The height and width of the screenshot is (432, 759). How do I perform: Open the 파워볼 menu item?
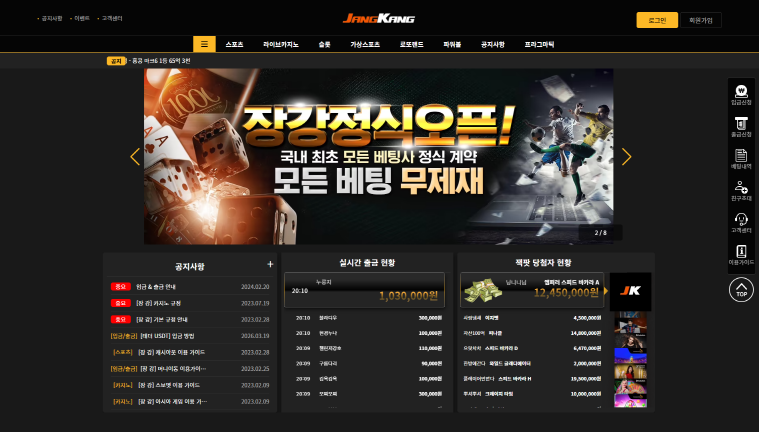click(452, 45)
